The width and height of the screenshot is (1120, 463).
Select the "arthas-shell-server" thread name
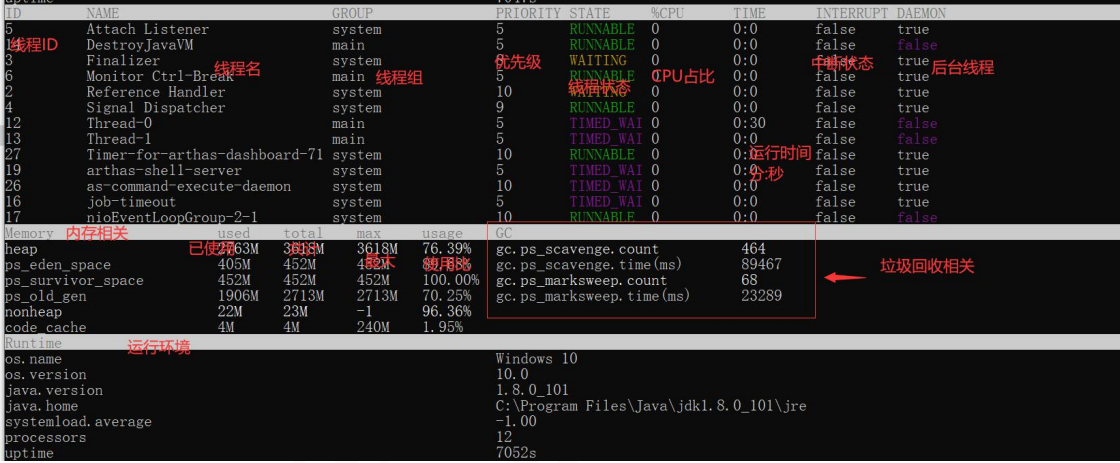pos(164,171)
